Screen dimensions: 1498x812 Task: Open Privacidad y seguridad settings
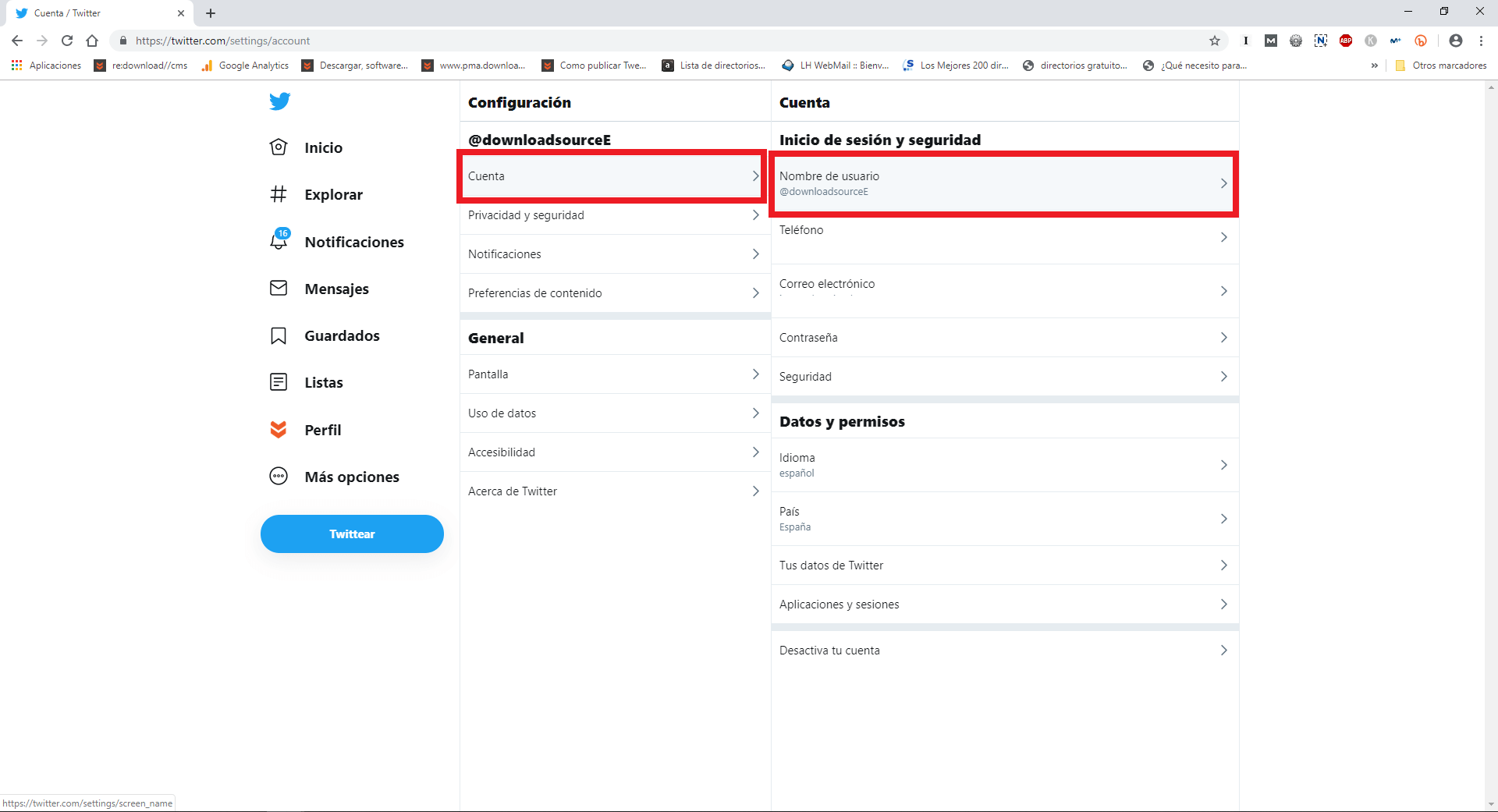pos(616,215)
